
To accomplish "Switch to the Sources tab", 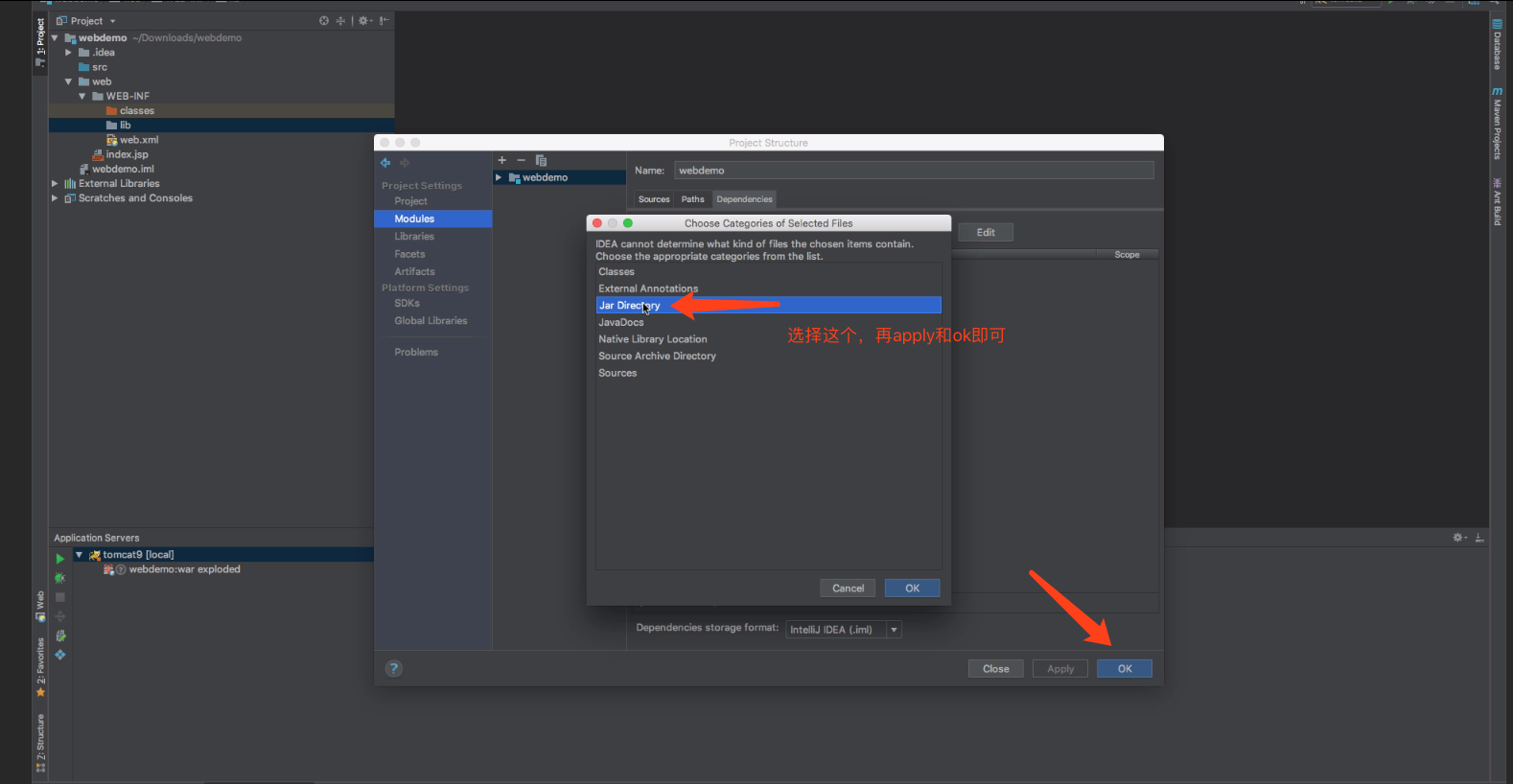I will 654,199.
